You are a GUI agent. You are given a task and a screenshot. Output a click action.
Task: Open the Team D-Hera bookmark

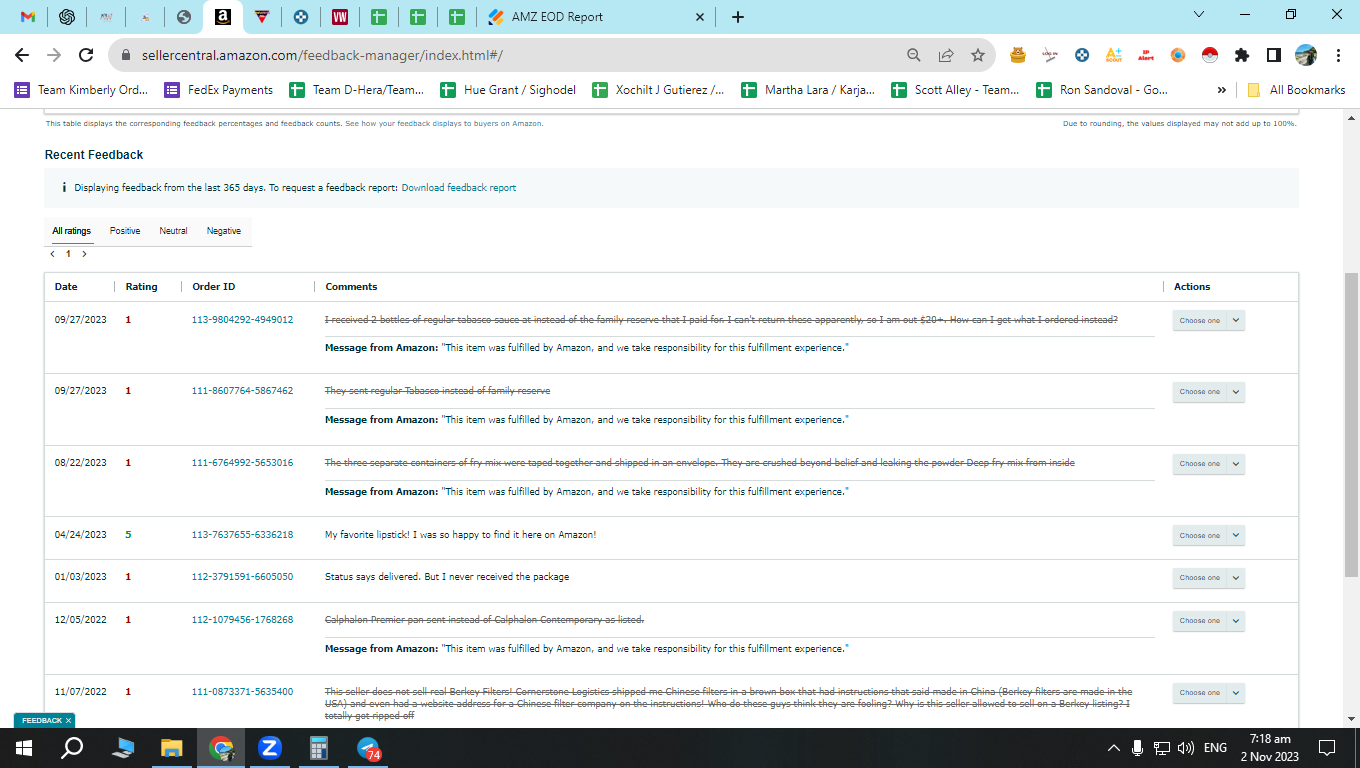tap(357, 90)
